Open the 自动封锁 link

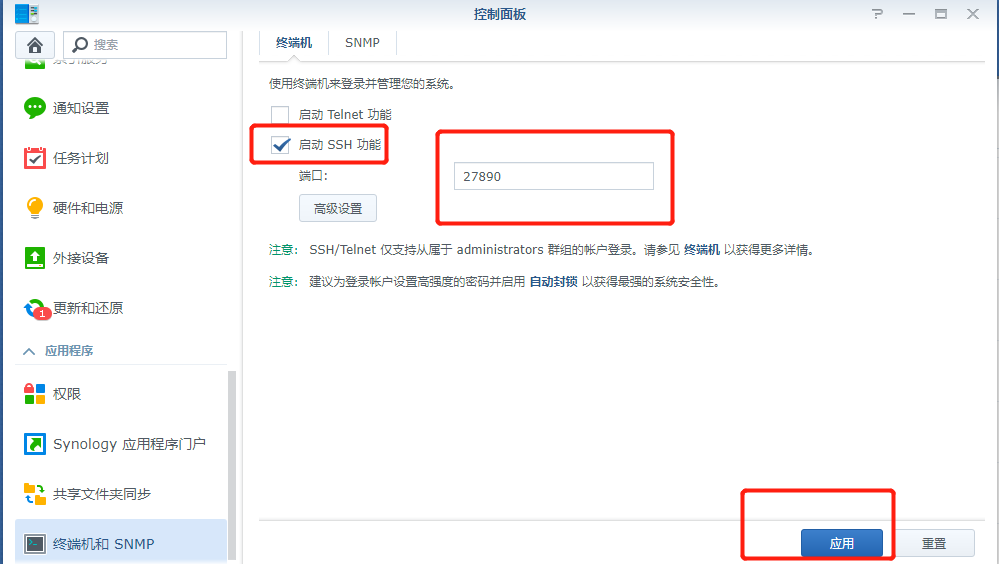pyautogui.click(x=554, y=282)
